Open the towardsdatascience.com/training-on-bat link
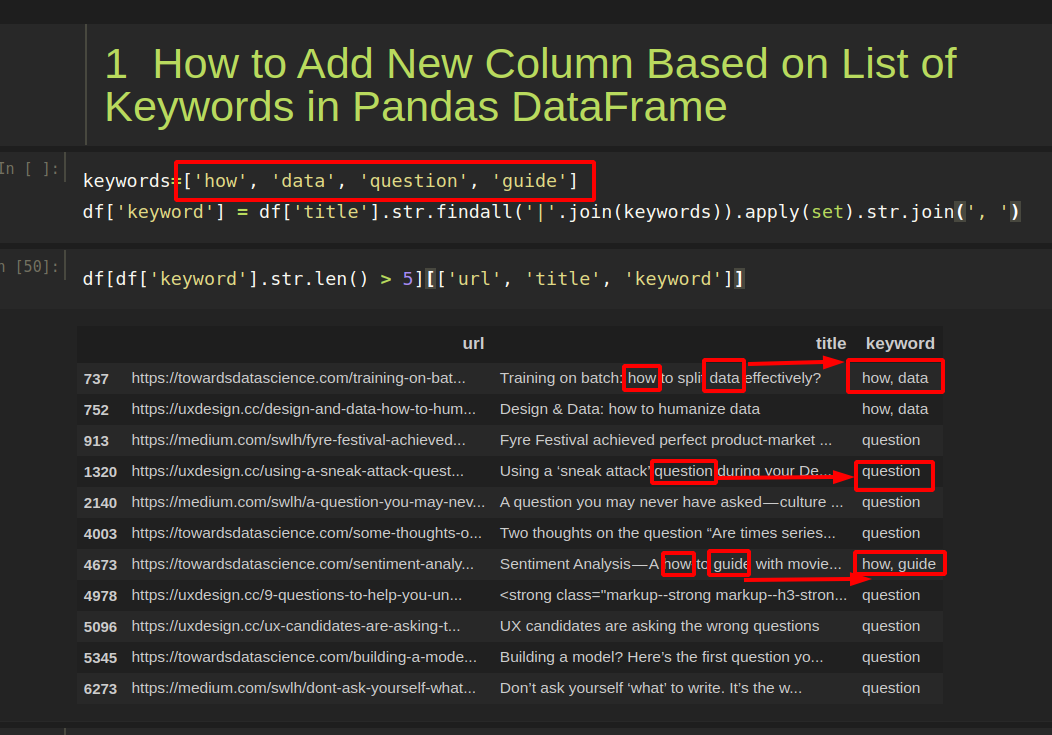1052x735 pixels. 297,377
